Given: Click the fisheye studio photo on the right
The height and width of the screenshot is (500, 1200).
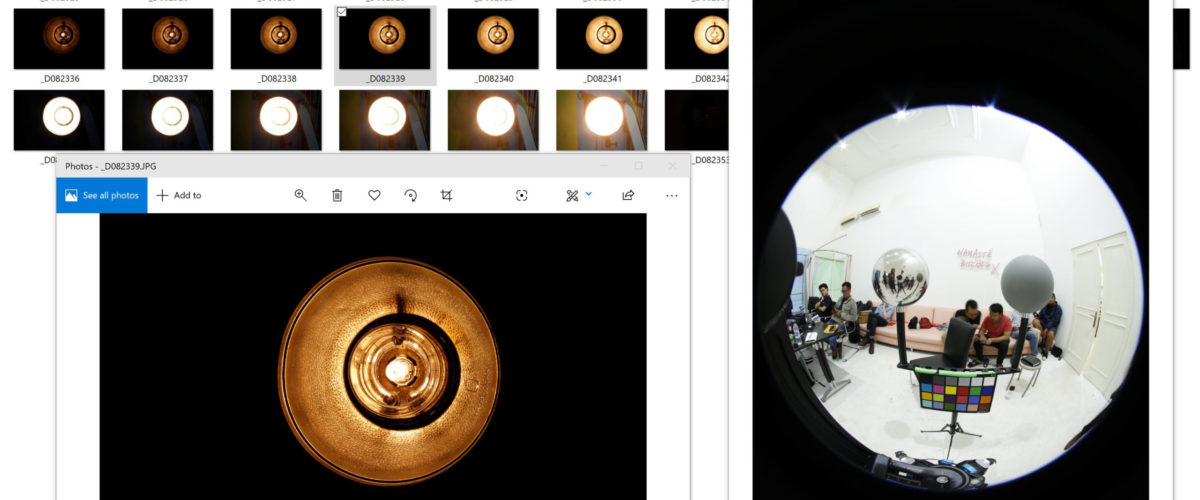Looking at the screenshot, I should tap(950, 250).
